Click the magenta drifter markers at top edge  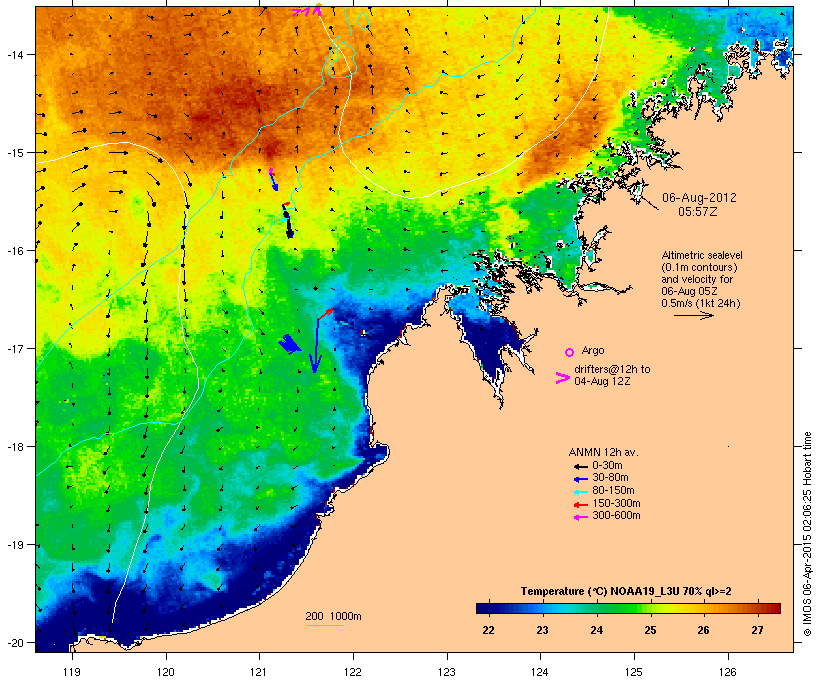click(308, 10)
